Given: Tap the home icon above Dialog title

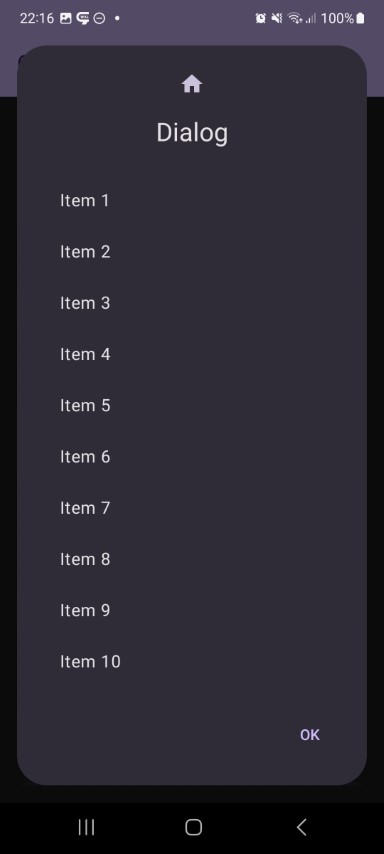Looking at the screenshot, I should tap(192, 84).
